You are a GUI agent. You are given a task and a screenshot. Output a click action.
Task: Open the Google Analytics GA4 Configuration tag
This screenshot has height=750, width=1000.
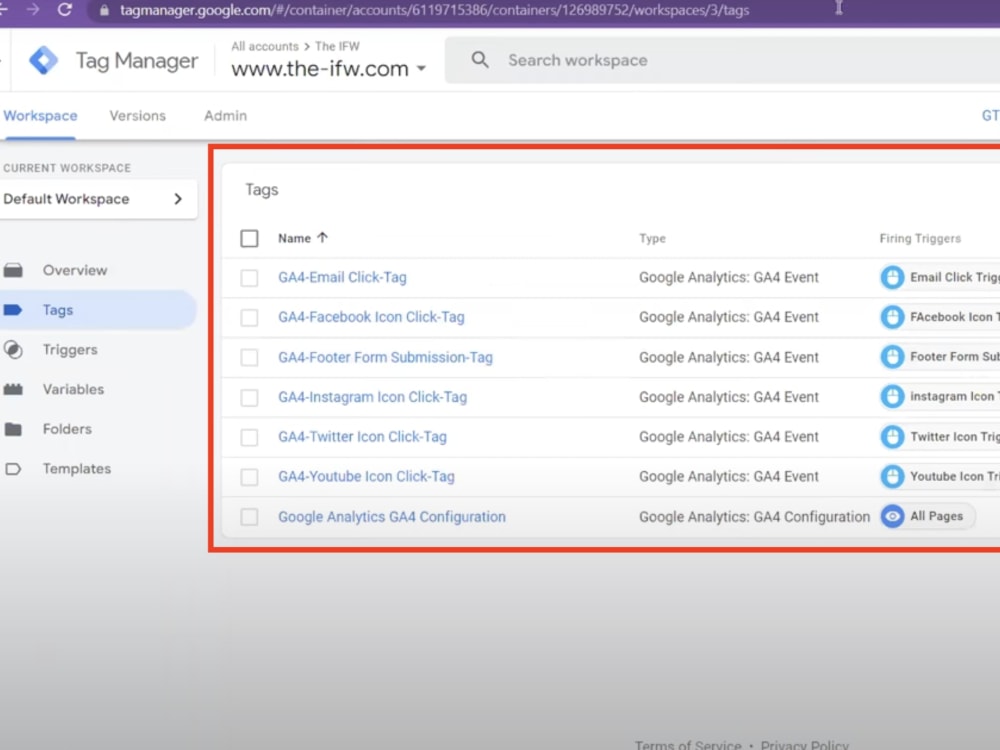[x=391, y=516]
